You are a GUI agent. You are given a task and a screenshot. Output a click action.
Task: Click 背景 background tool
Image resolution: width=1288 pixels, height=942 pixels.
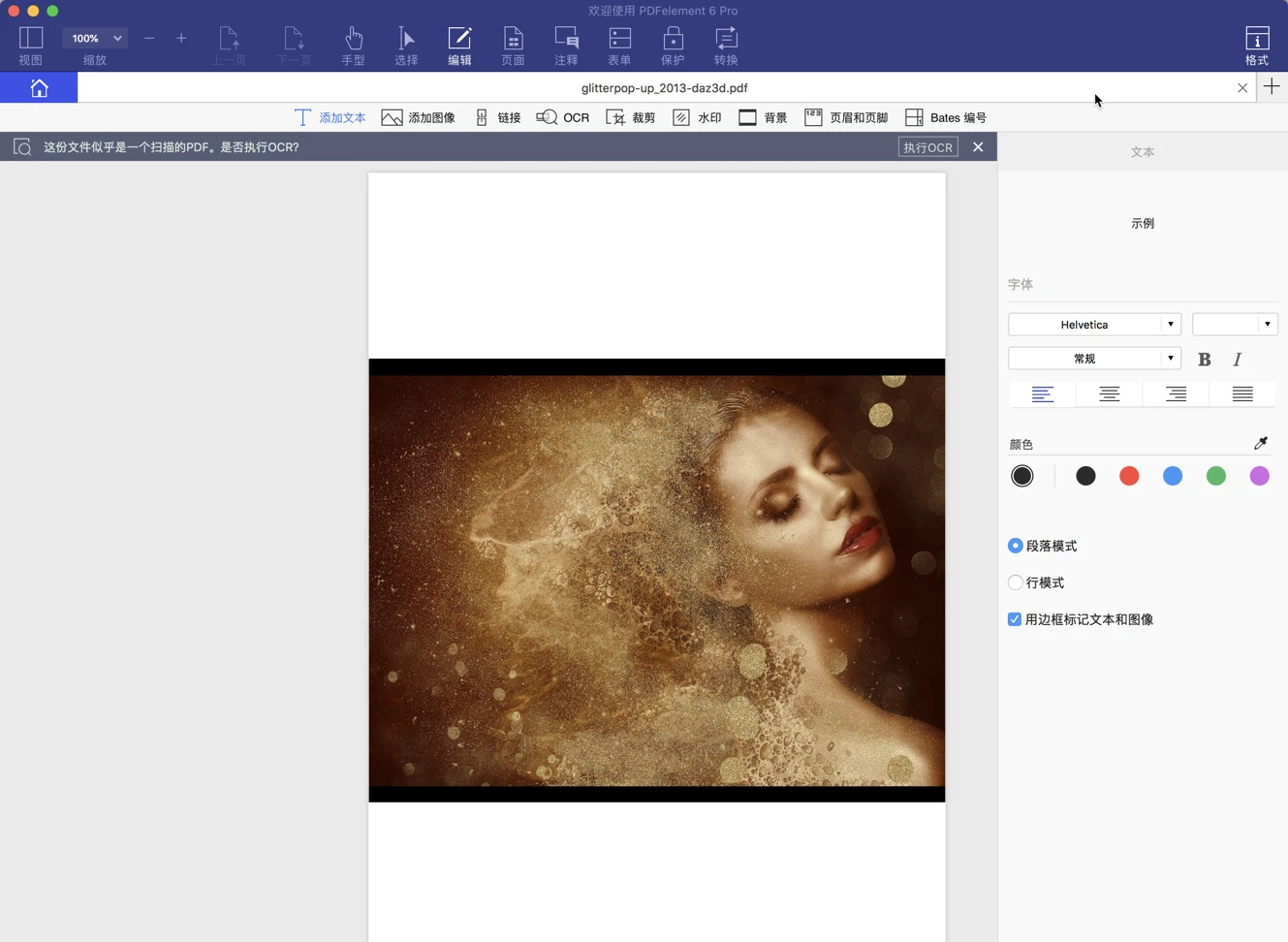point(763,117)
